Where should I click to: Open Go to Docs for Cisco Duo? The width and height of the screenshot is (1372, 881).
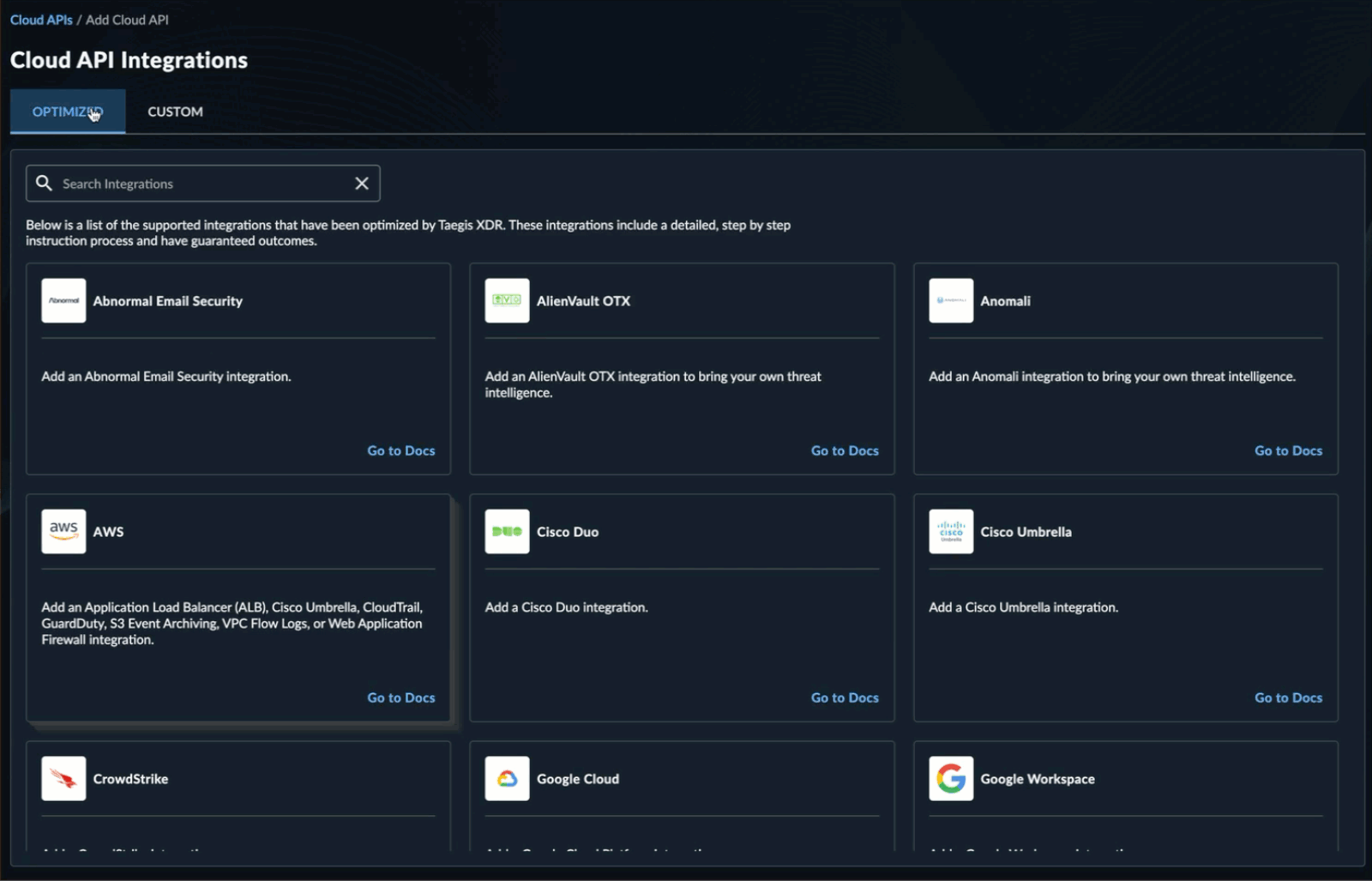pos(845,698)
